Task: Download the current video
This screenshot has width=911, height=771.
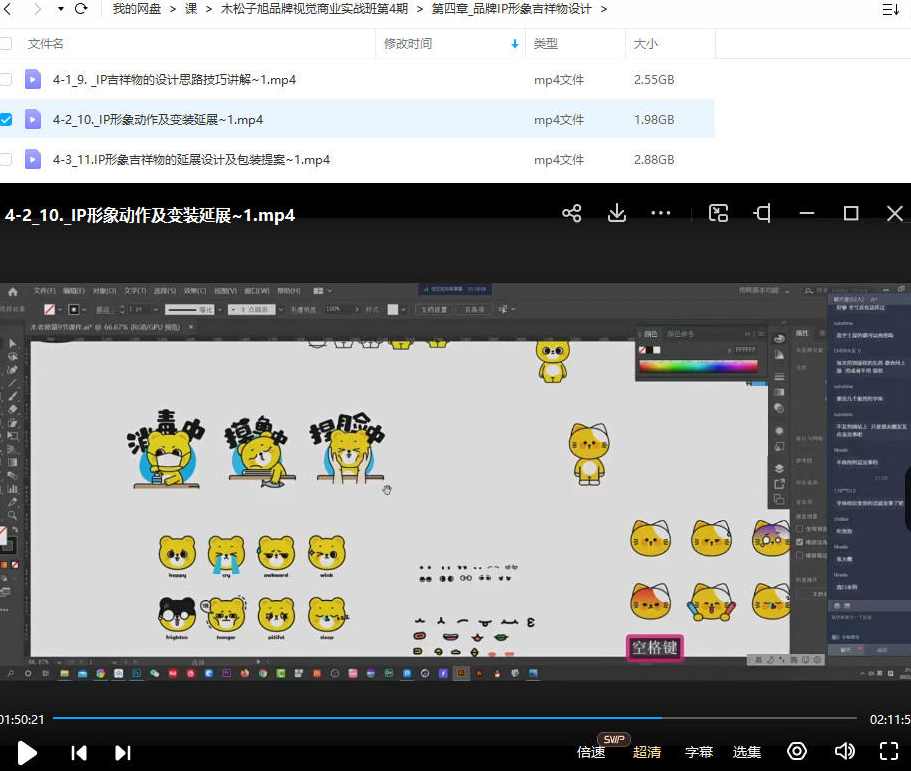Action: pyautogui.click(x=617, y=213)
